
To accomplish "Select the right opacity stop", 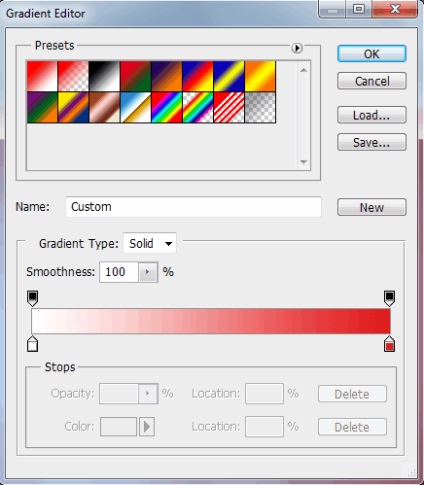I will pos(389,298).
